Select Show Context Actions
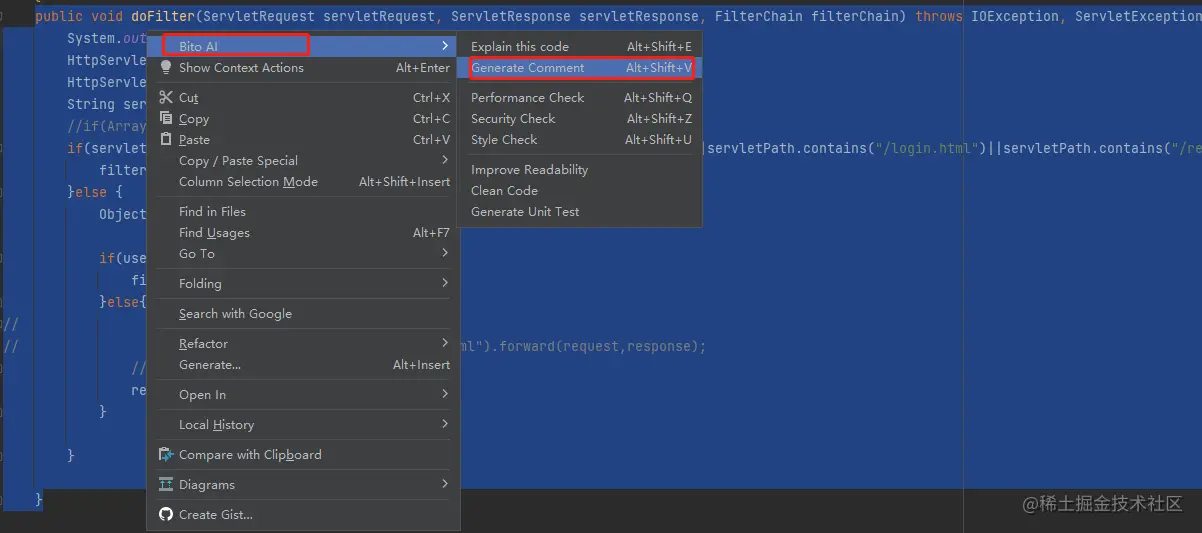1202x533 pixels. (303, 68)
